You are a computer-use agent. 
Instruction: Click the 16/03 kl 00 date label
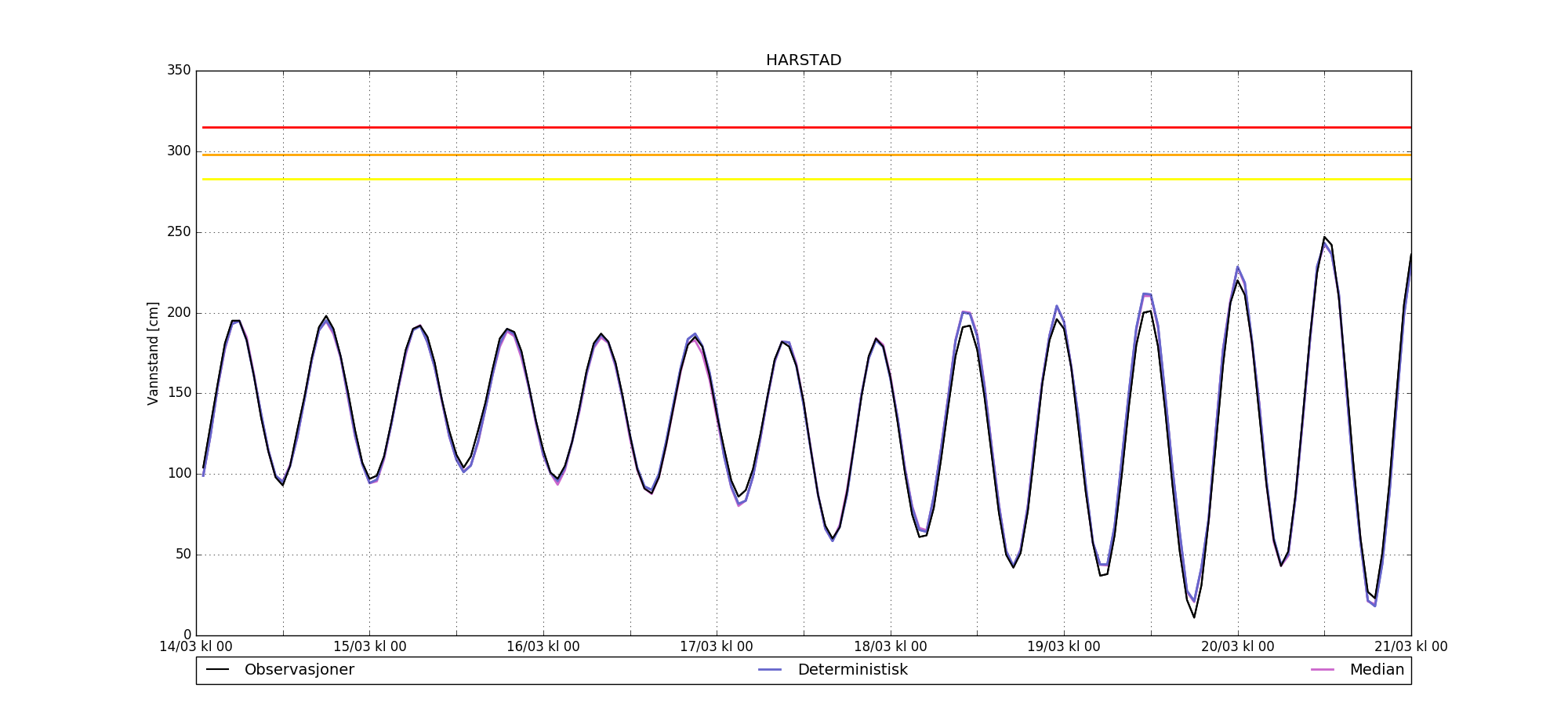543,647
